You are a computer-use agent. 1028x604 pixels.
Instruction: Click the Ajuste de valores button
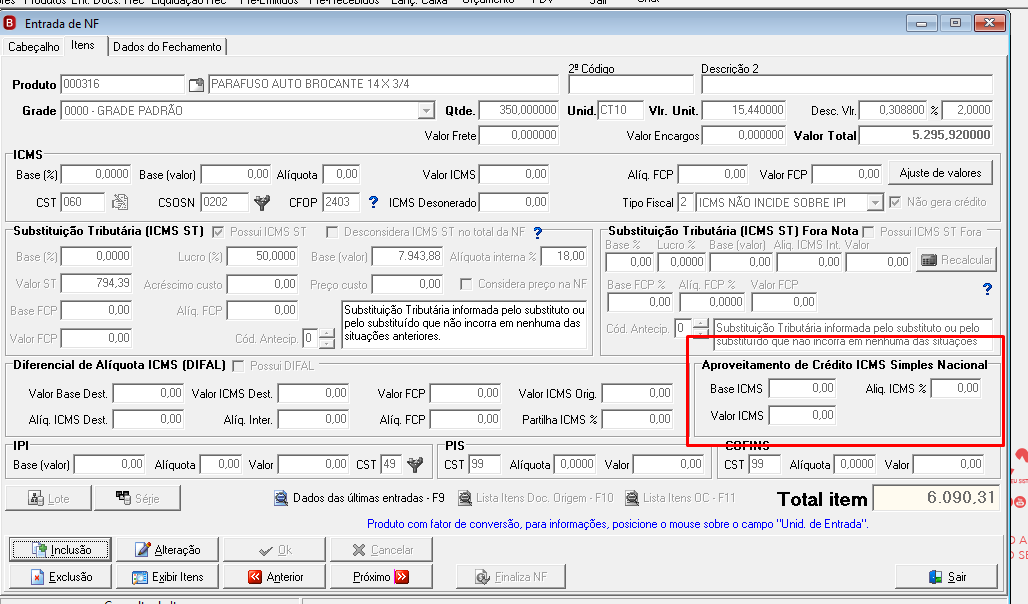(x=940, y=173)
